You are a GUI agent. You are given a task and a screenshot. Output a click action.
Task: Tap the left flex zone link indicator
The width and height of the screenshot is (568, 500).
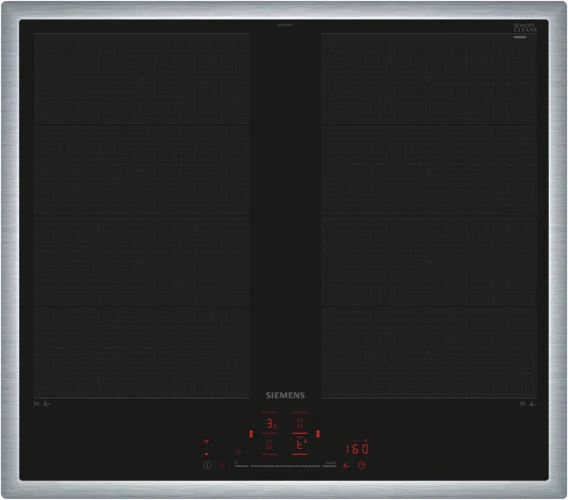click(x=251, y=434)
